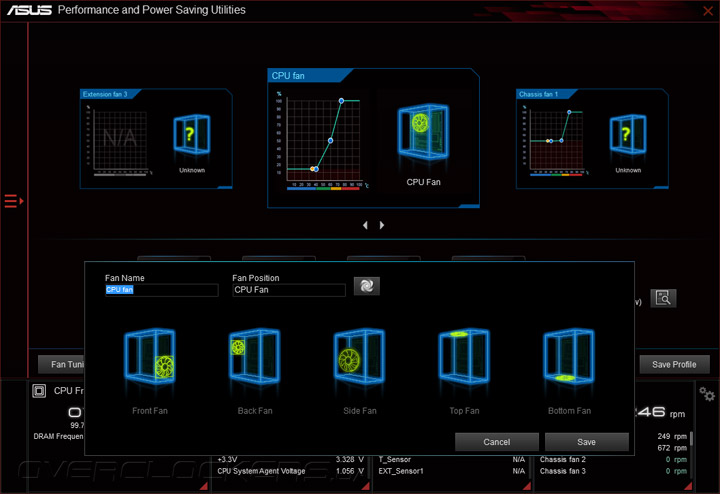Click the settings gears icon
The height and width of the screenshot is (494, 720).
707,394
